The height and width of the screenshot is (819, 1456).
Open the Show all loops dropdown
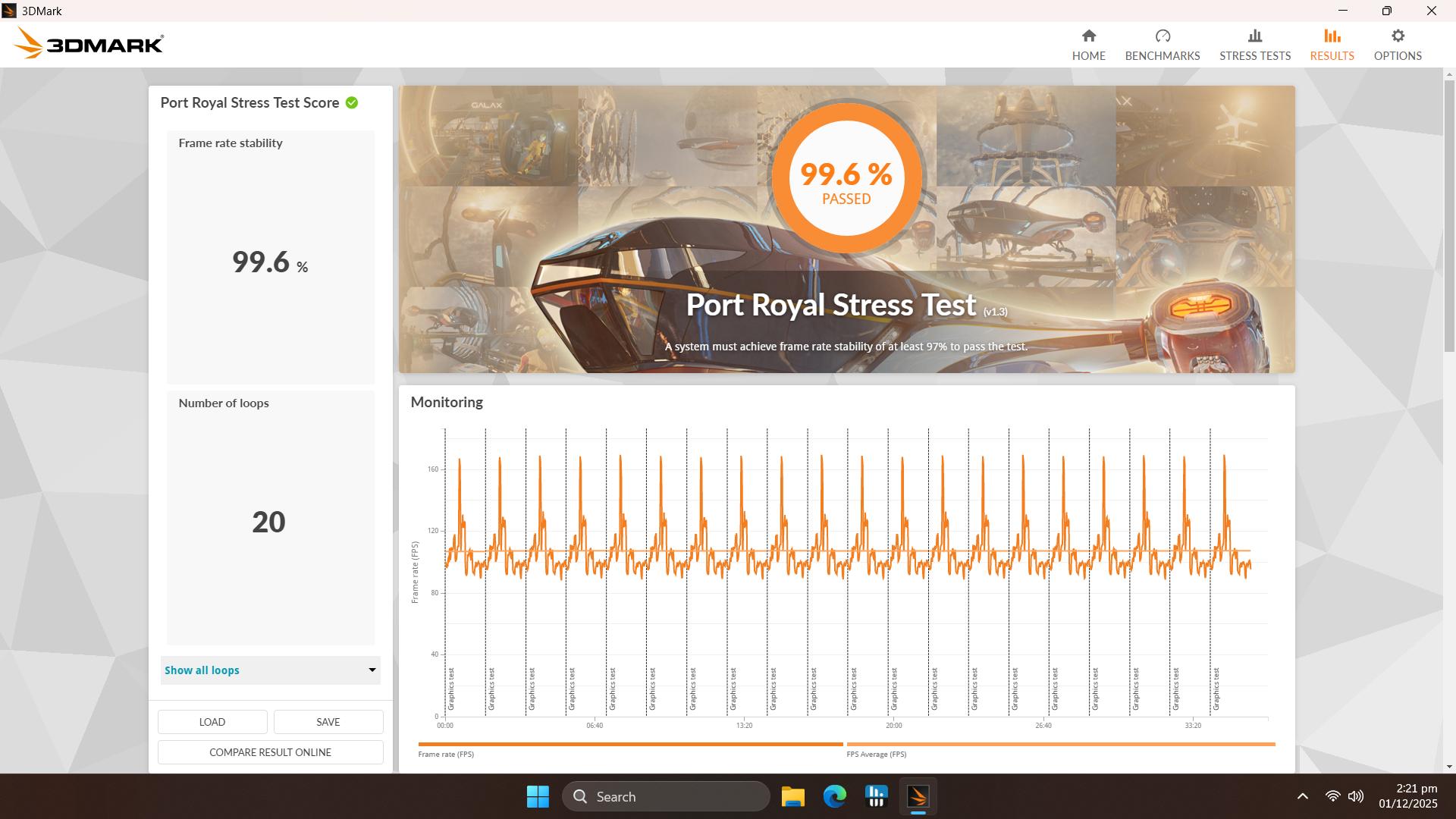click(270, 670)
